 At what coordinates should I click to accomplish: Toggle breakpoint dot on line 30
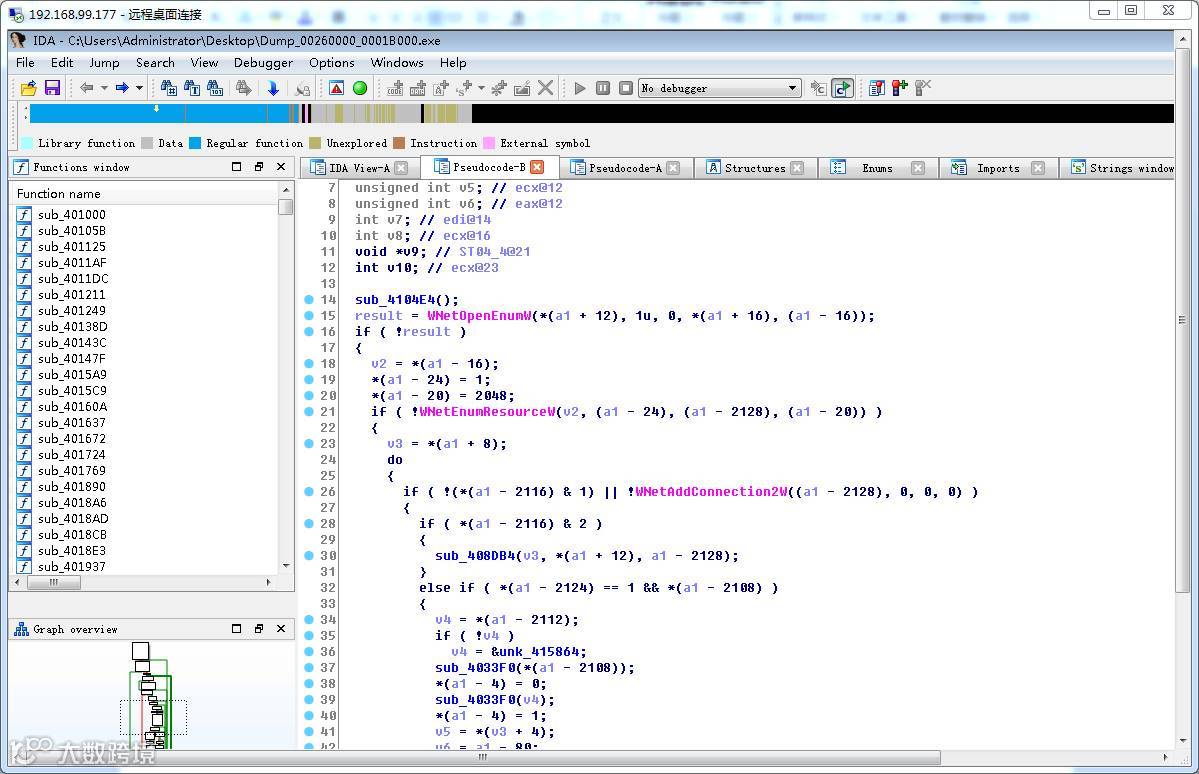[309, 555]
